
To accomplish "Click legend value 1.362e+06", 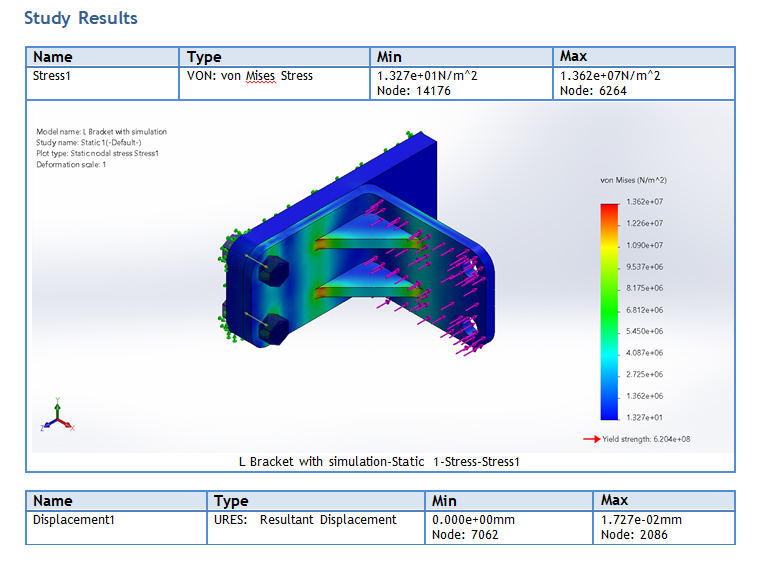I will (x=644, y=396).
